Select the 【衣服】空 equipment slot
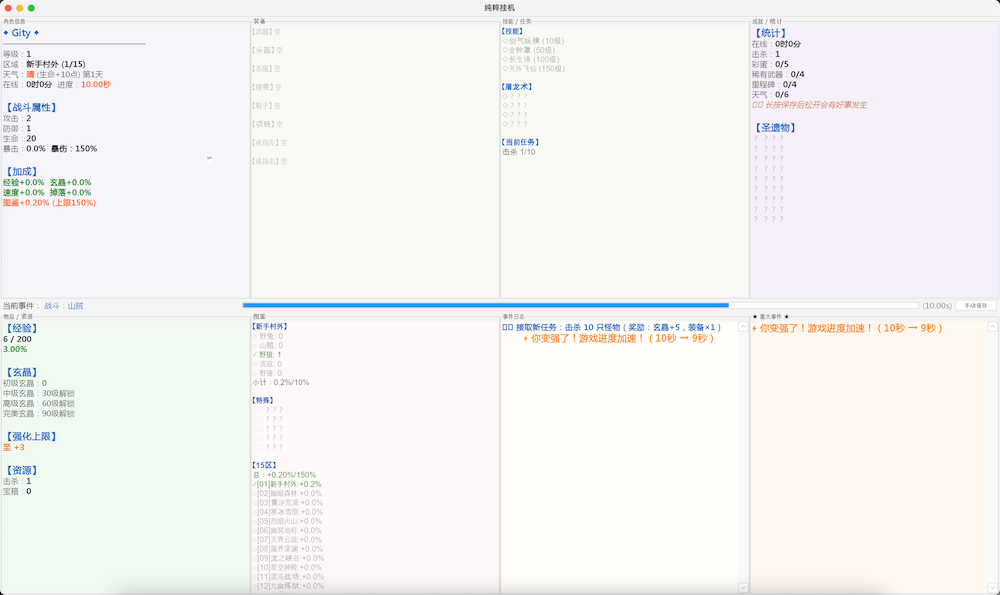 [266, 68]
